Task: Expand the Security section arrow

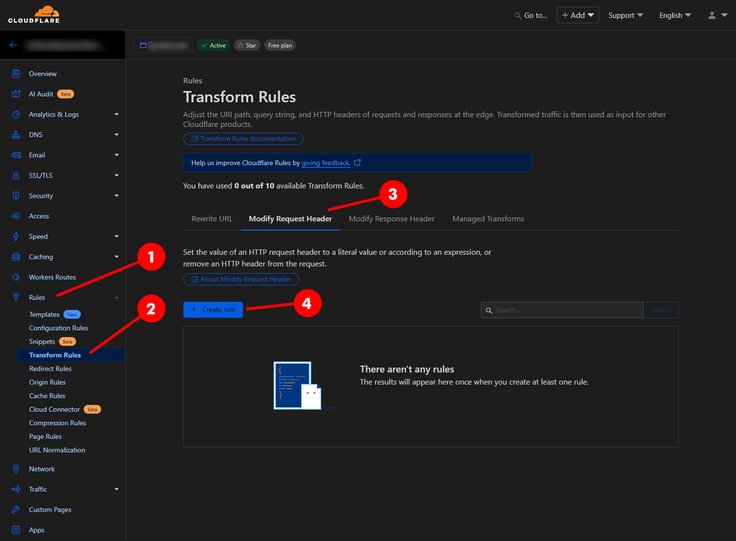Action: tap(116, 196)
